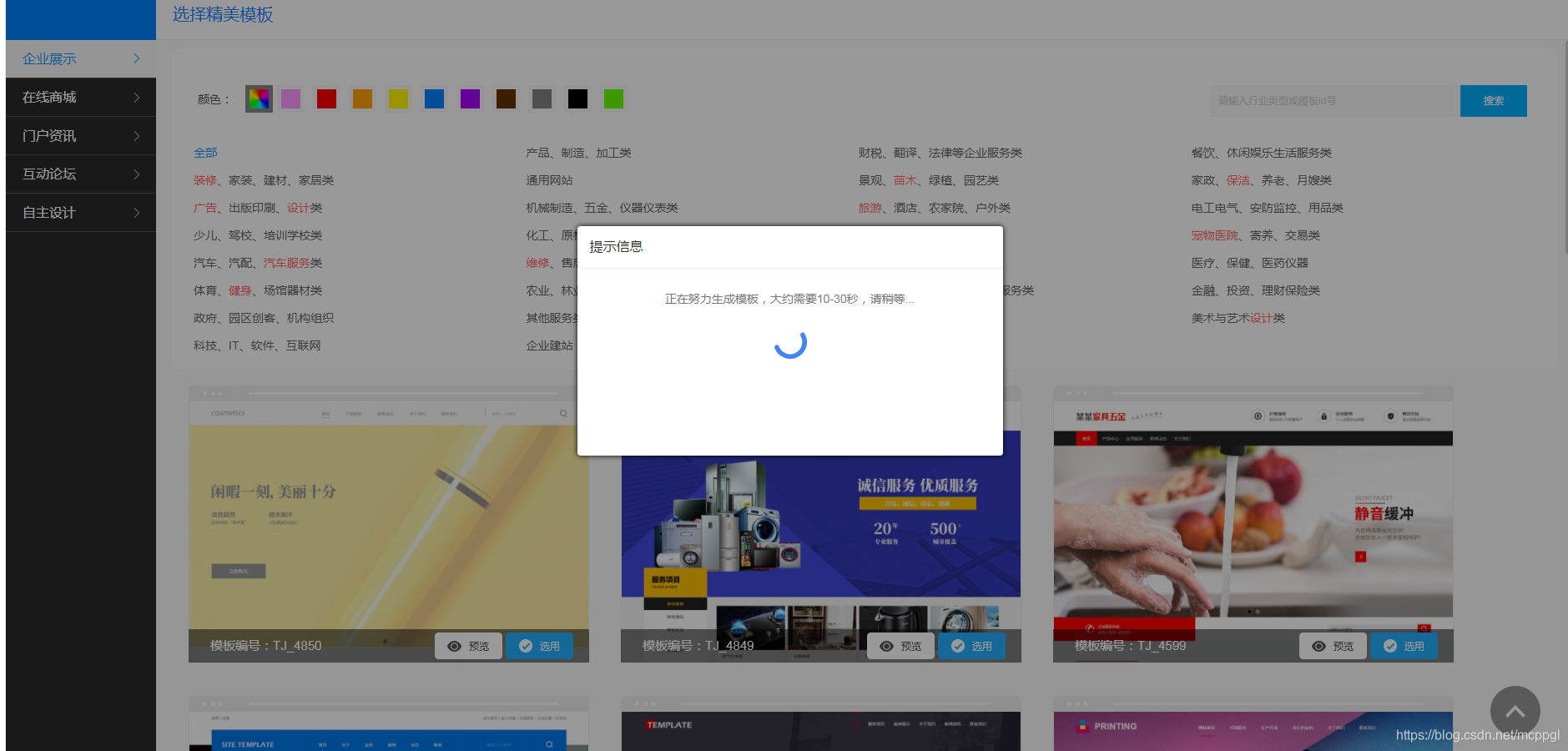This screenshot has width=1568, height=751.
Task: Click the 旅游 industry link
Action: 870,208
